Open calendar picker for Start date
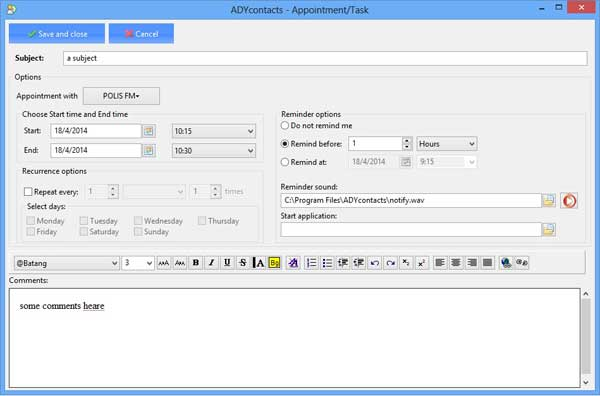This screenshot has height=396, width=600. click(148, 131)
